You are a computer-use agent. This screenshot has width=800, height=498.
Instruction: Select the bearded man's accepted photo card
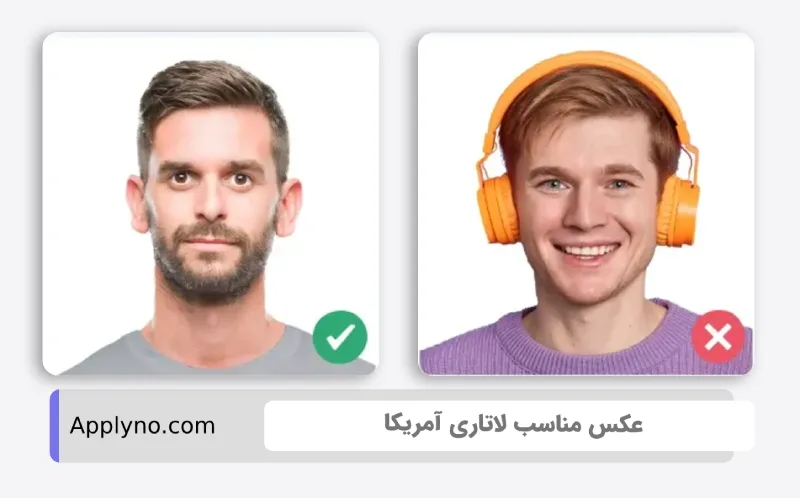coord(211,204)
